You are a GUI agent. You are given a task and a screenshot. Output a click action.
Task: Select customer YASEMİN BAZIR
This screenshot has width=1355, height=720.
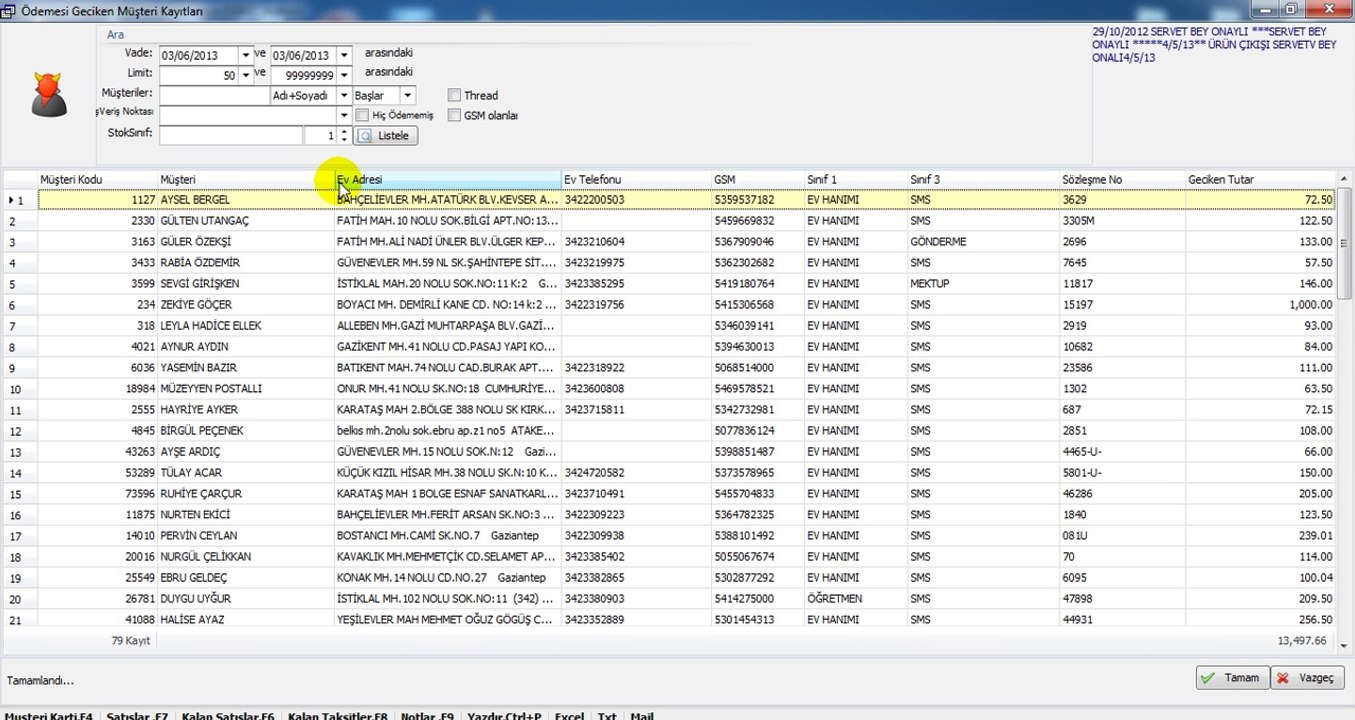(x=198, y=368)
